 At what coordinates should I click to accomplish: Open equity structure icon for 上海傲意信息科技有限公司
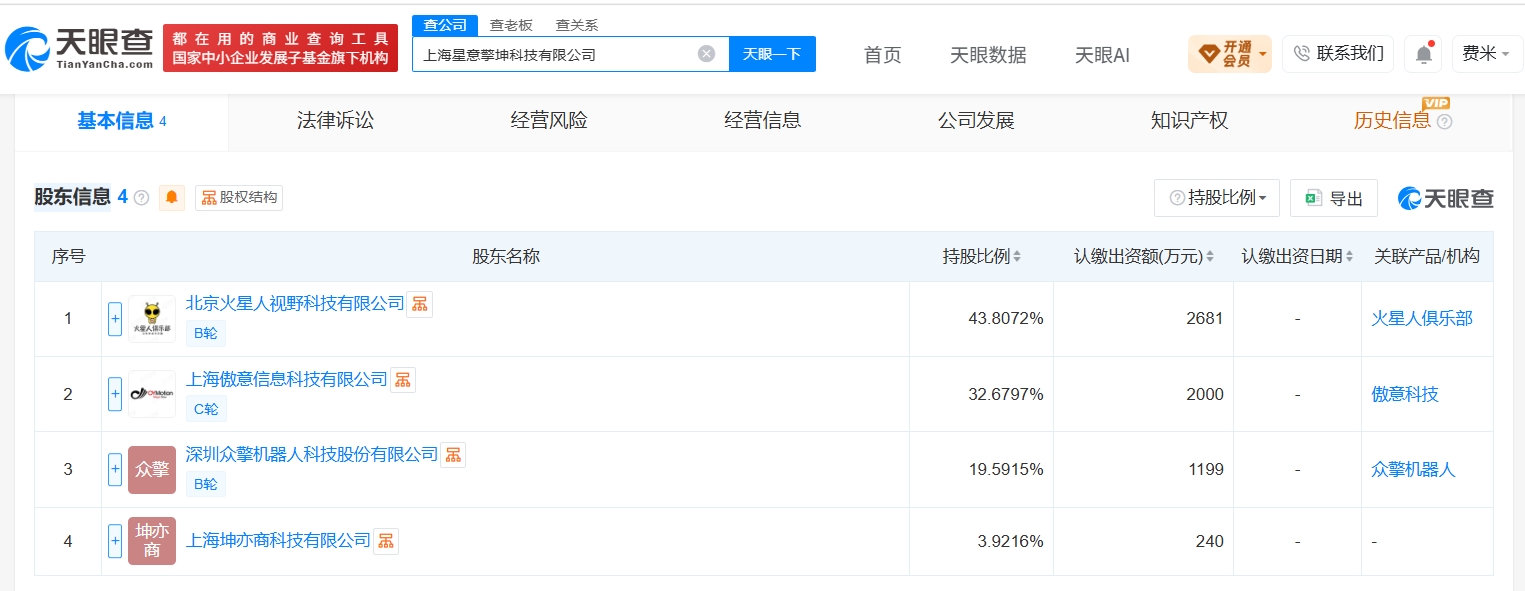point(403,380)
